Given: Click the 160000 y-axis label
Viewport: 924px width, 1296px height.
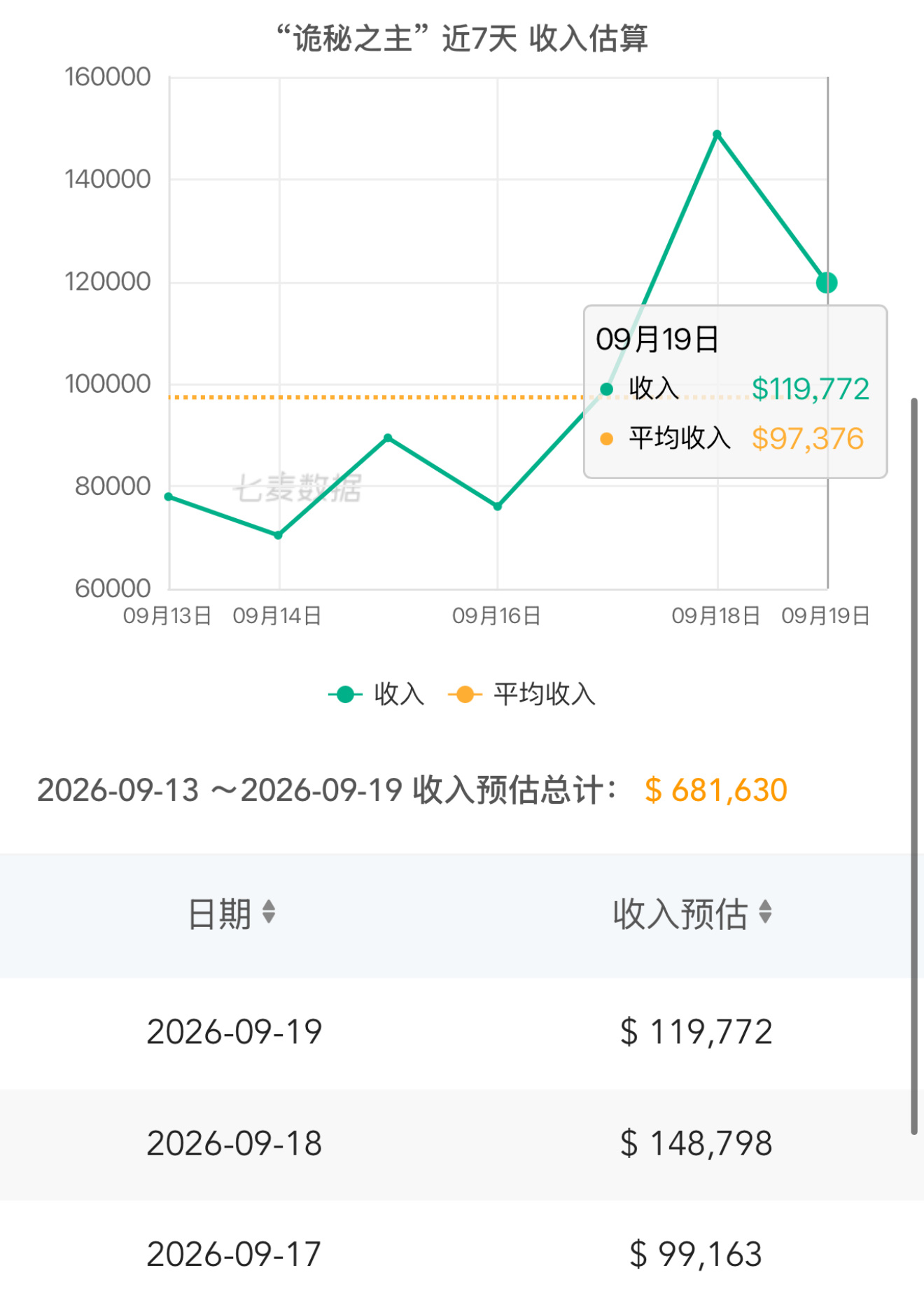Looking at the screenshot, I should coord(108,77).
